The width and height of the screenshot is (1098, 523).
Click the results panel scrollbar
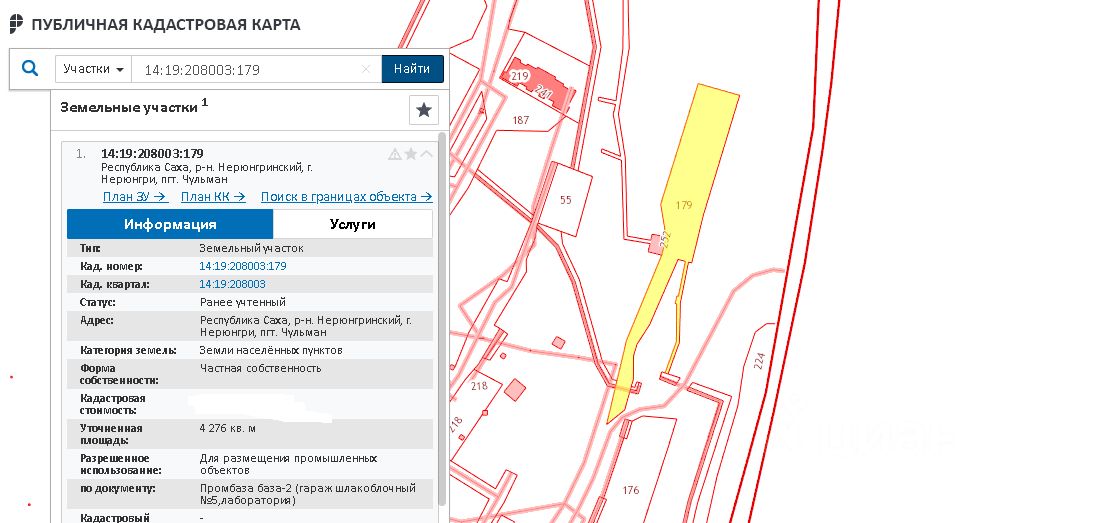pyautogui.click(x=442, y=319)
